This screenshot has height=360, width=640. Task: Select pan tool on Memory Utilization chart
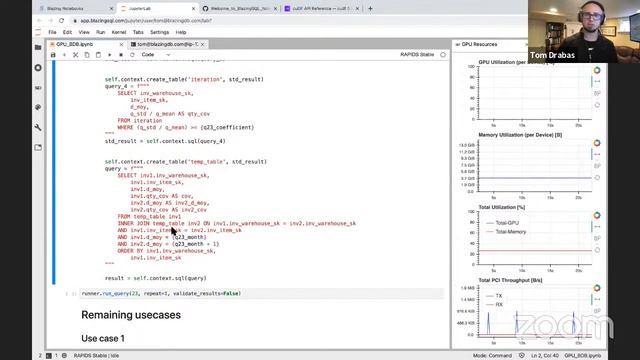pos(597,154)
